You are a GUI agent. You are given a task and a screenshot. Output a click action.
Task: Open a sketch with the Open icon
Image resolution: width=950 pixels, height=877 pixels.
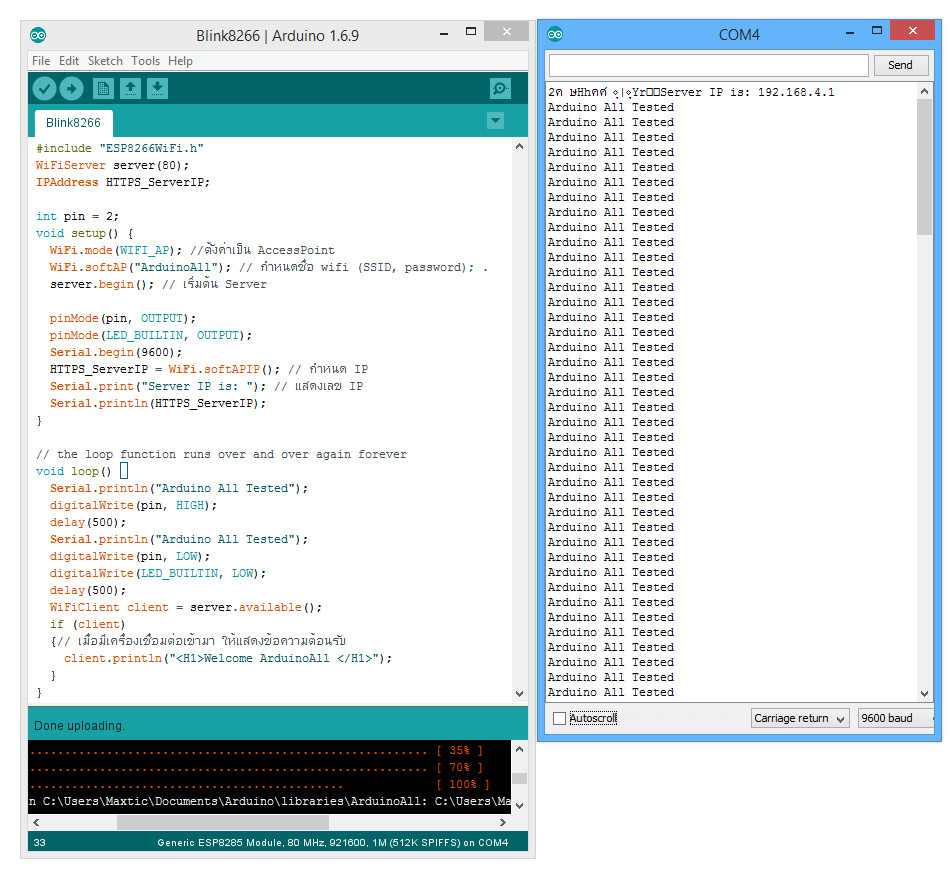(130, 88)
